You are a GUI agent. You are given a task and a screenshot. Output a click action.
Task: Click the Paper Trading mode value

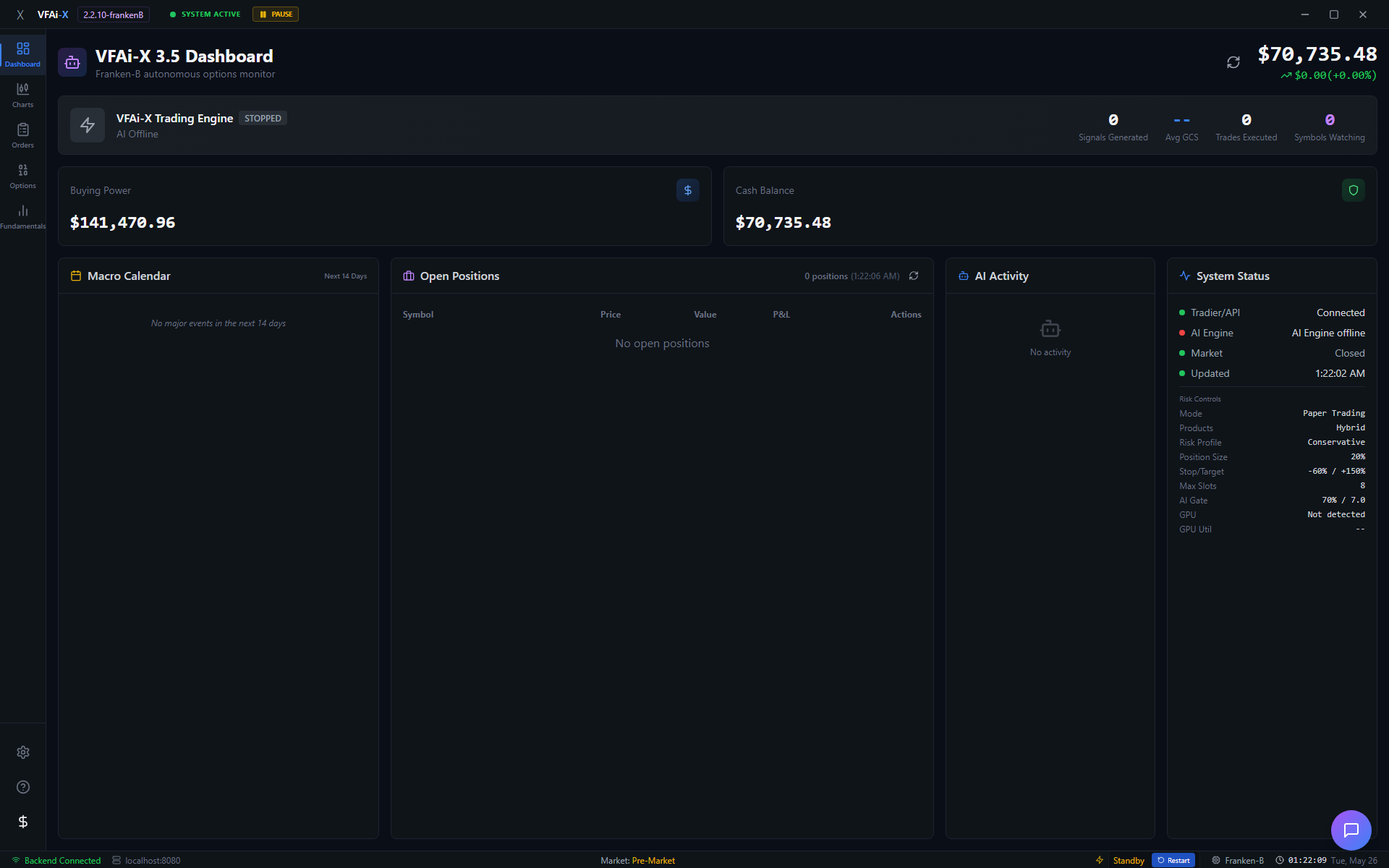(1334, 413)
